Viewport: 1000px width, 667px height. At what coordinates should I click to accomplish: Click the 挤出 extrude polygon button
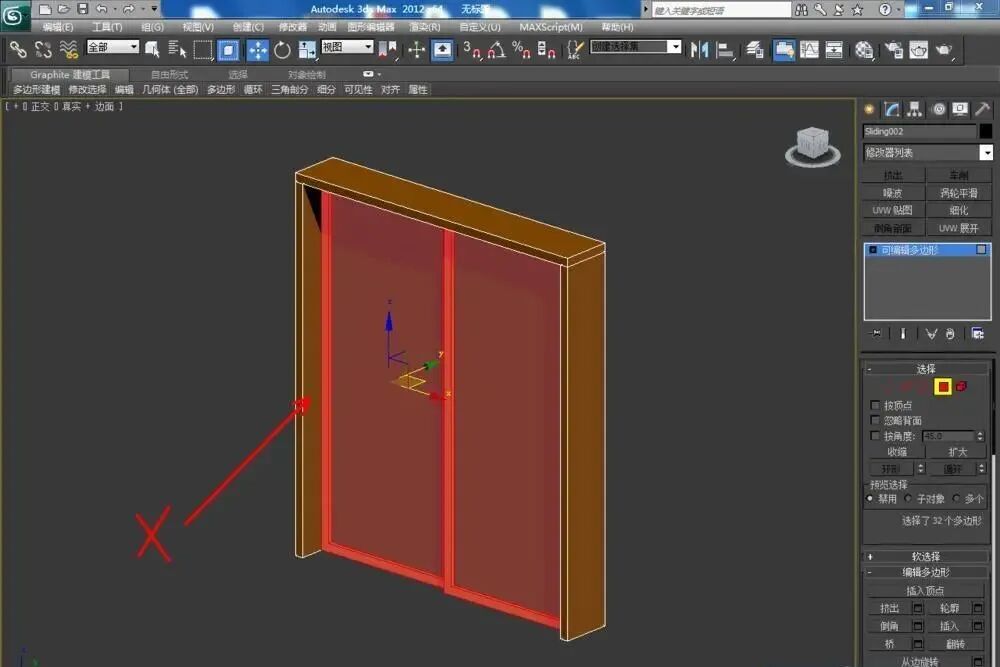(x=889, y=608)
